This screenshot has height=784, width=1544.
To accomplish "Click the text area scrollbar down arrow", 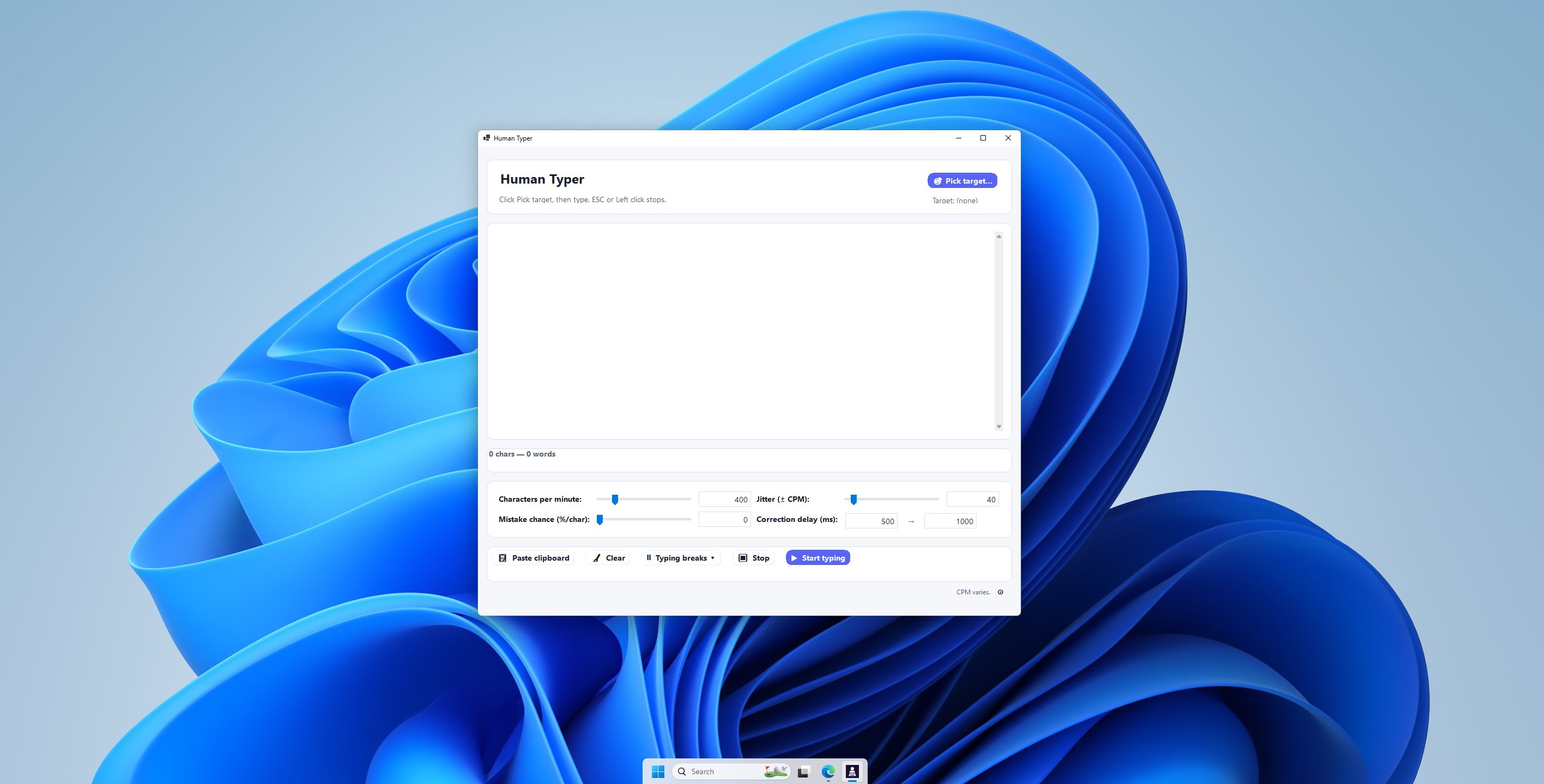I will (x=998, y=426).
